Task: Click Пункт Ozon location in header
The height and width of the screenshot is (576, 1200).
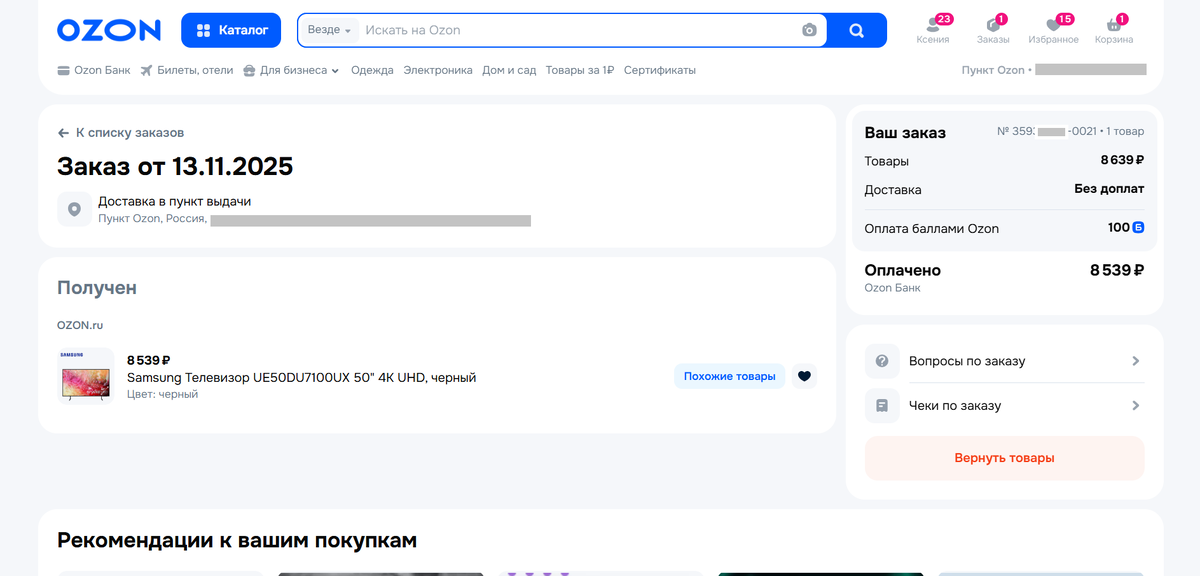Action: coord(1054,70)
